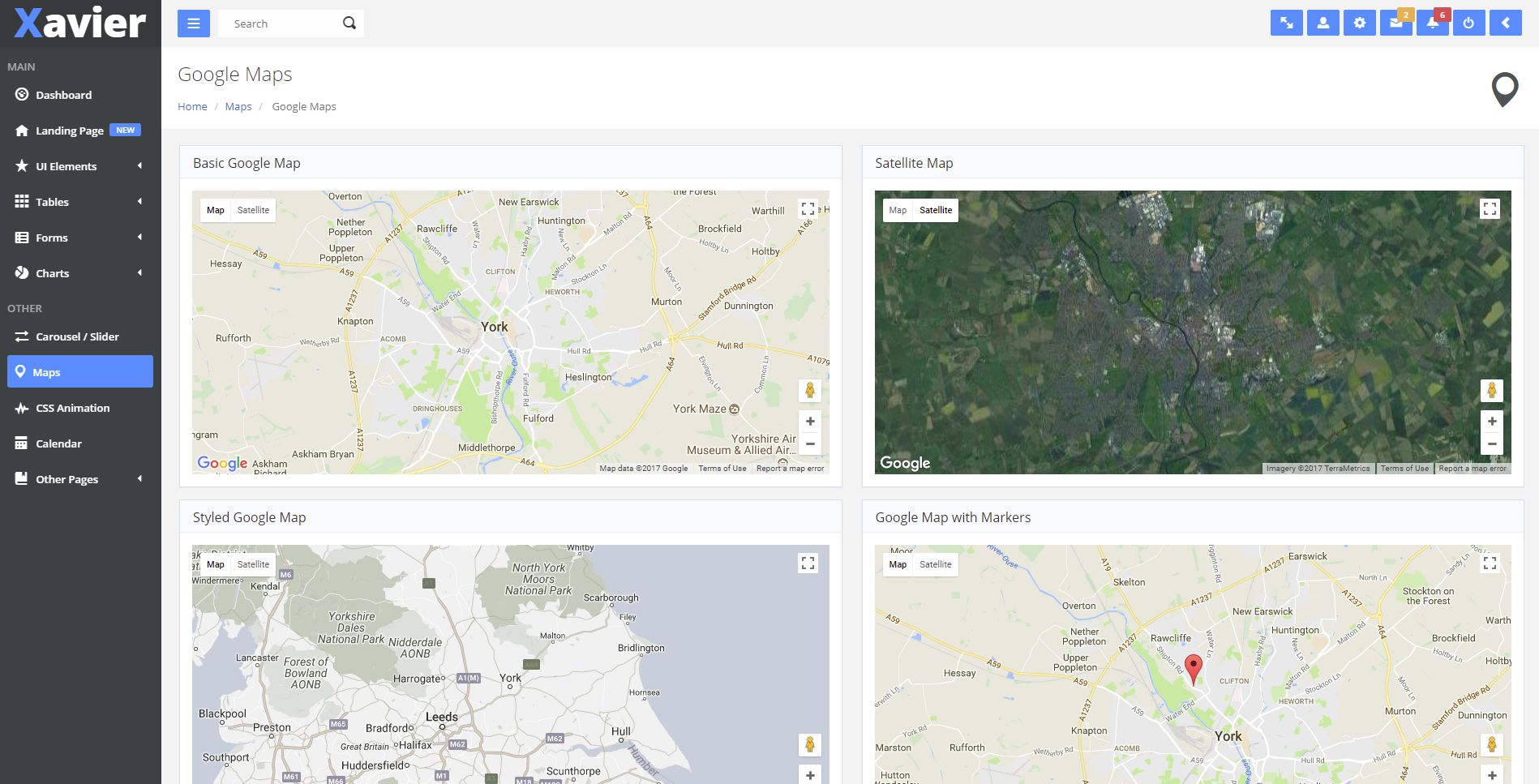Viewport: 1539px width, 784px height.
Task: Select Map view on the Markers map
Action: (898, 564)
